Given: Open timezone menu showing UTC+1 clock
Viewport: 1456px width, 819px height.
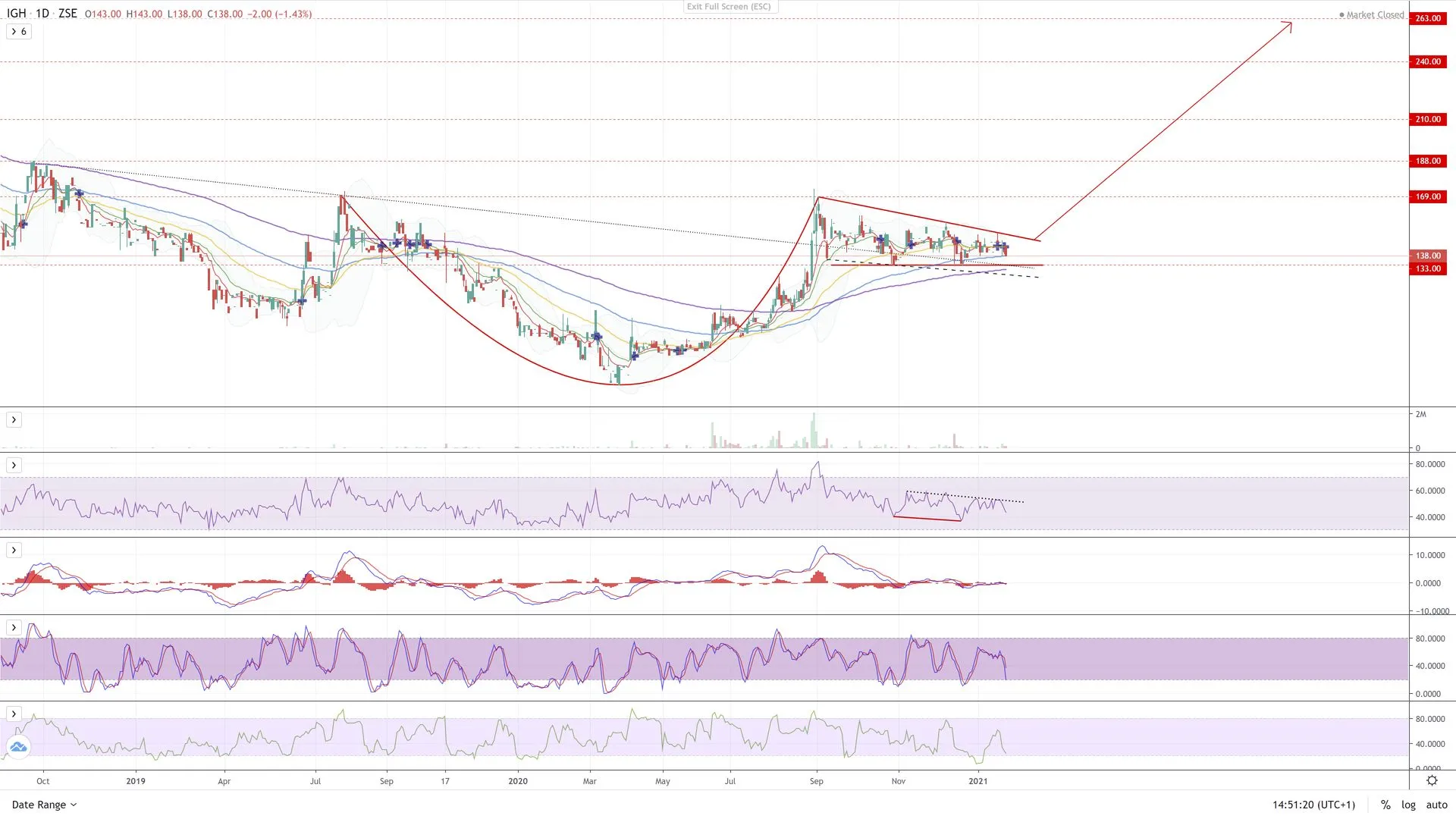Looking at the screenshot, I should (1313, 805).
